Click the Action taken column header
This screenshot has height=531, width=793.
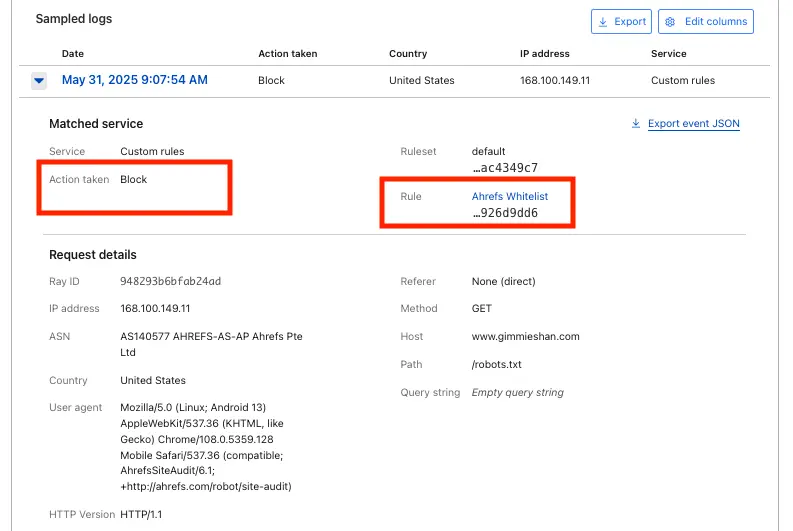point(288,54)
